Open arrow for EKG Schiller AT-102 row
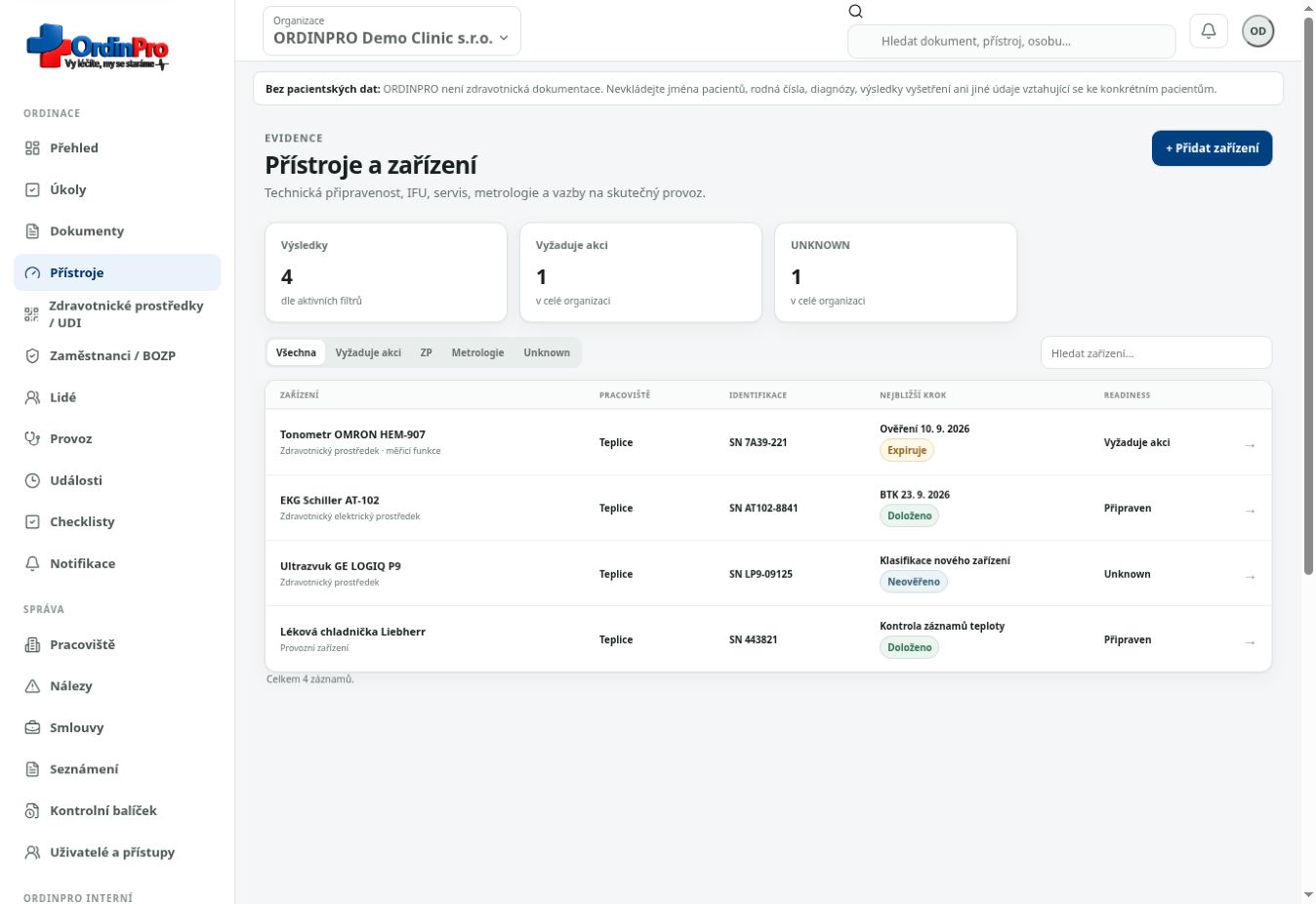Viewport: 1316px width, 904px height. (x=1250, y=511)
